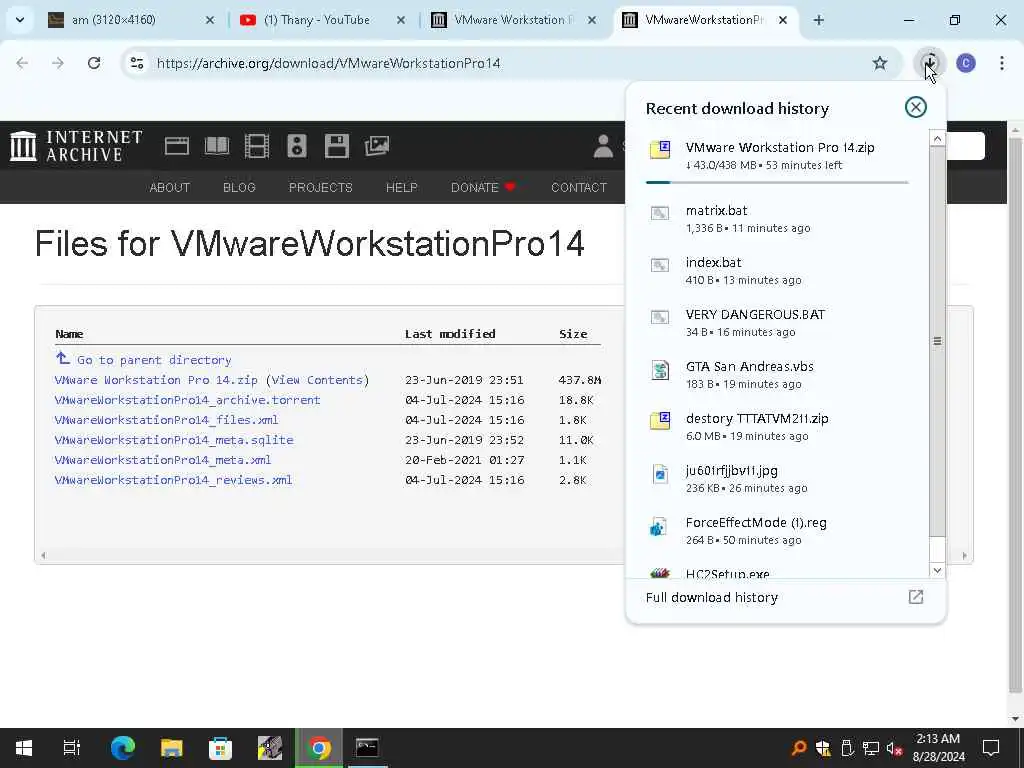Go back to previous page
The width and height of the screenshot is (1024, 768).
pyautogui.click(x=22, y=63)
